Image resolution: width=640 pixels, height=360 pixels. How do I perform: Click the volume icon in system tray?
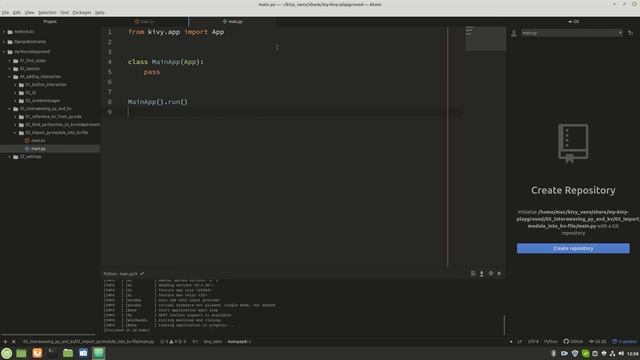click(621, 353)
